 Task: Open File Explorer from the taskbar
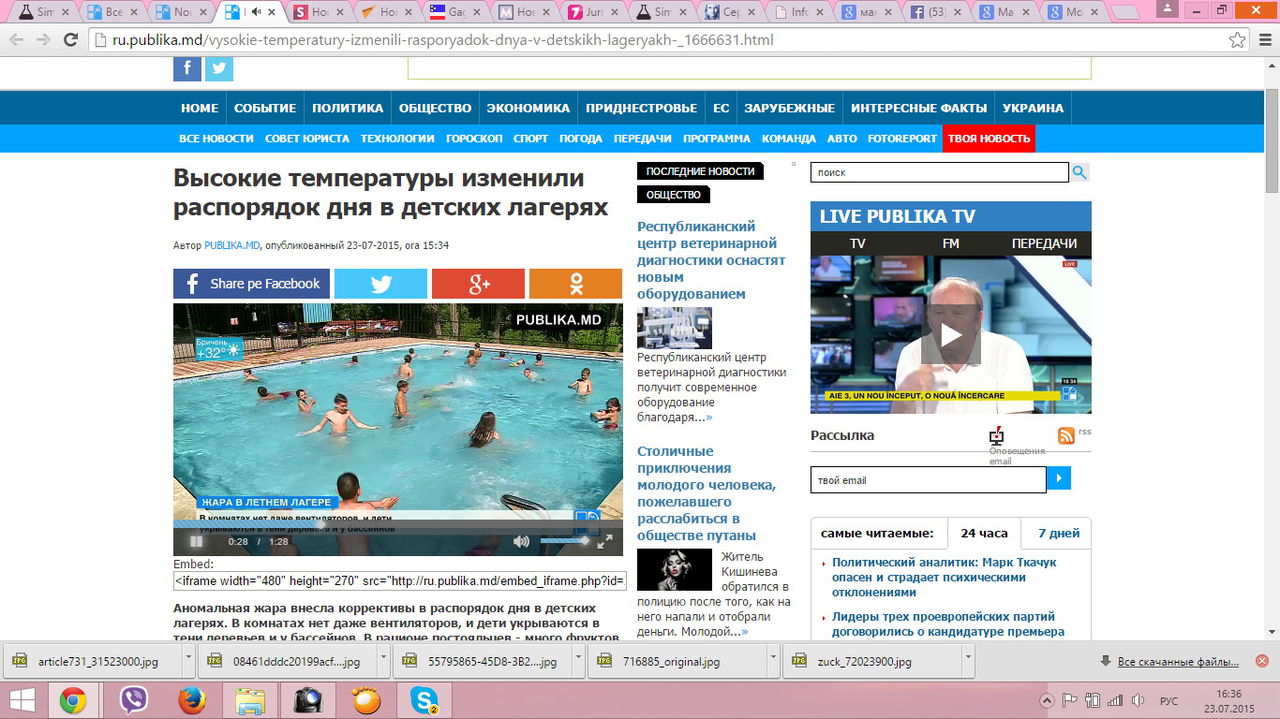click(x=250, y=700)
